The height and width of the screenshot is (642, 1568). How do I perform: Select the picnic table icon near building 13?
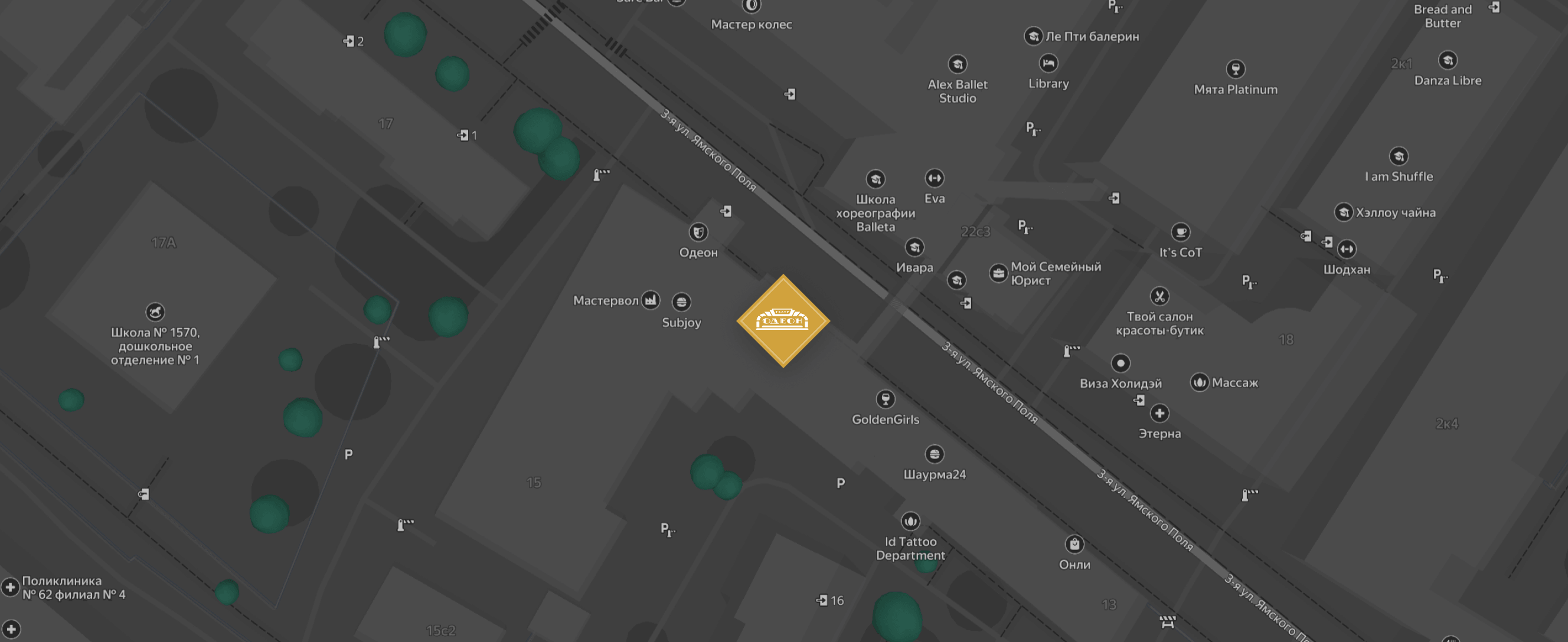1167,621
